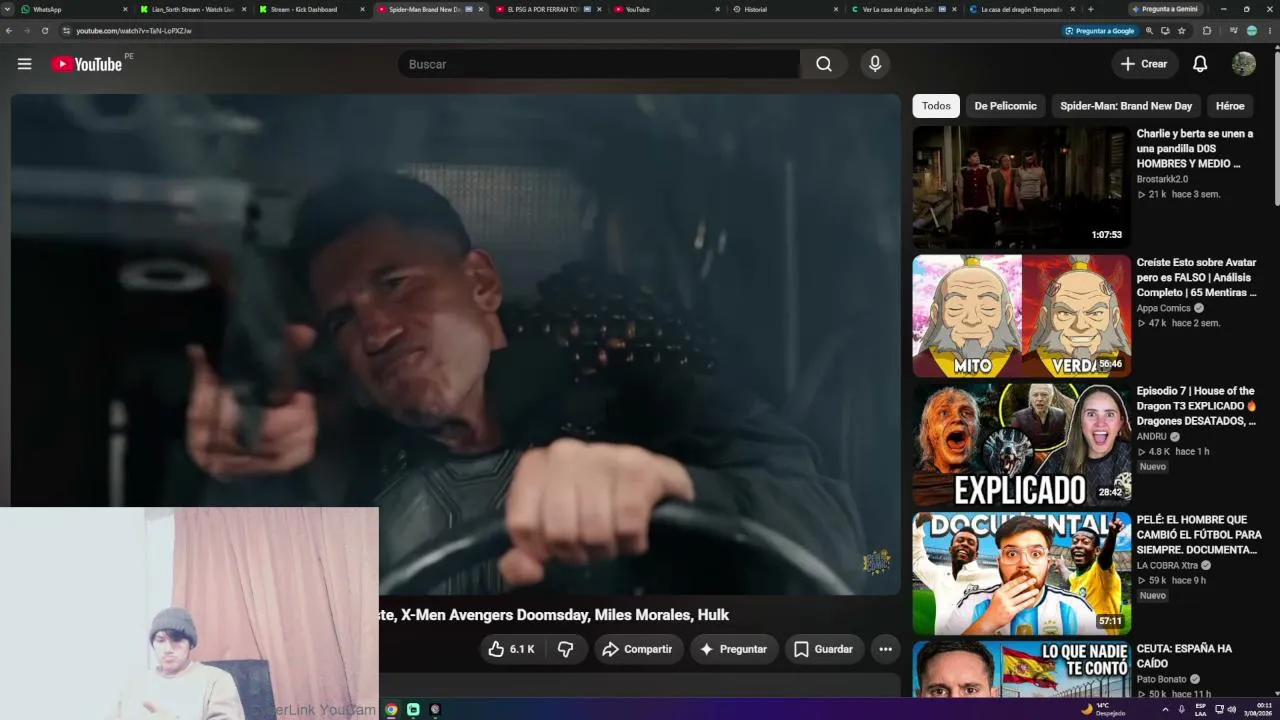The height and width of the screenshot is (720, 1280).
Task: Click Preguntar a Google button
Action: (1101, 31)
